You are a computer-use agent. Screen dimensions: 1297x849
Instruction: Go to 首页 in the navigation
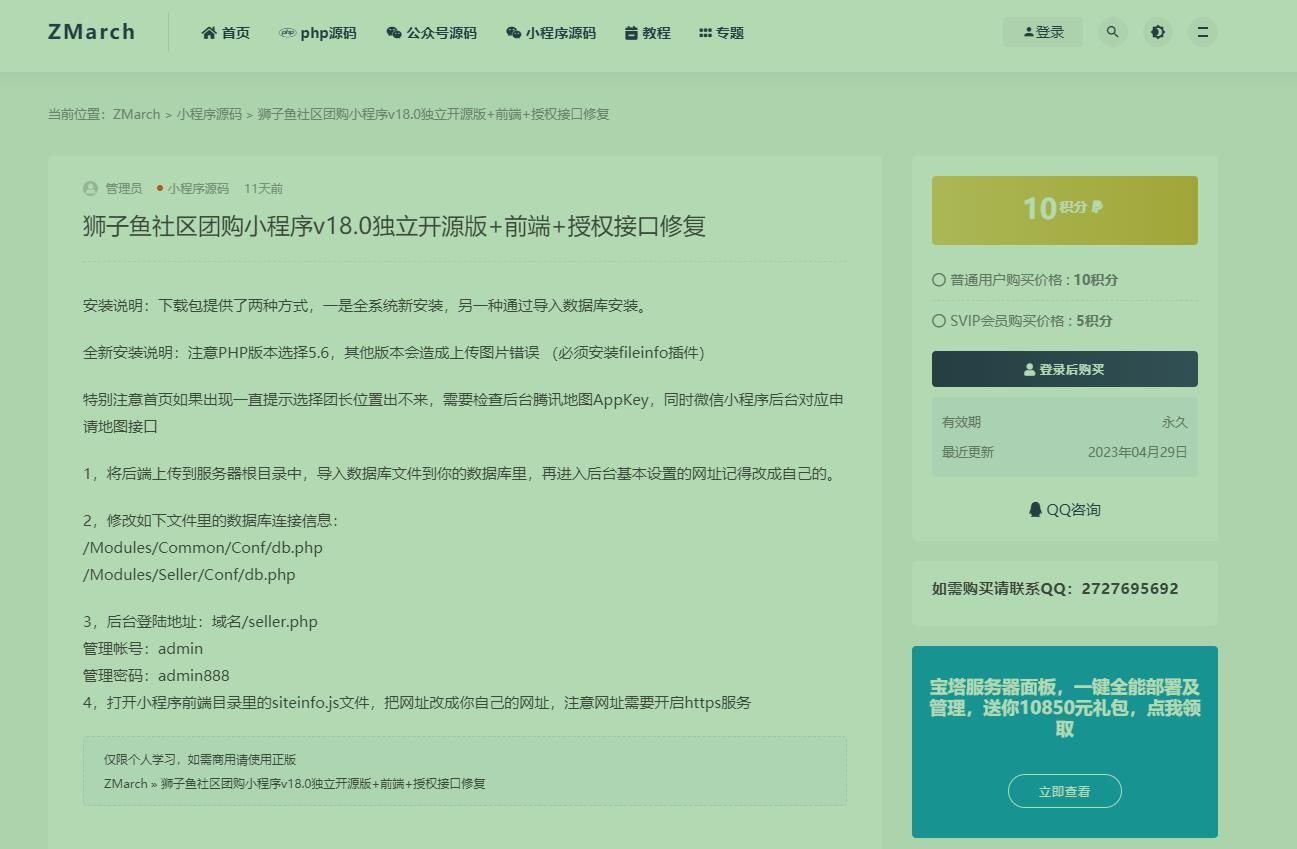[226, 33]
